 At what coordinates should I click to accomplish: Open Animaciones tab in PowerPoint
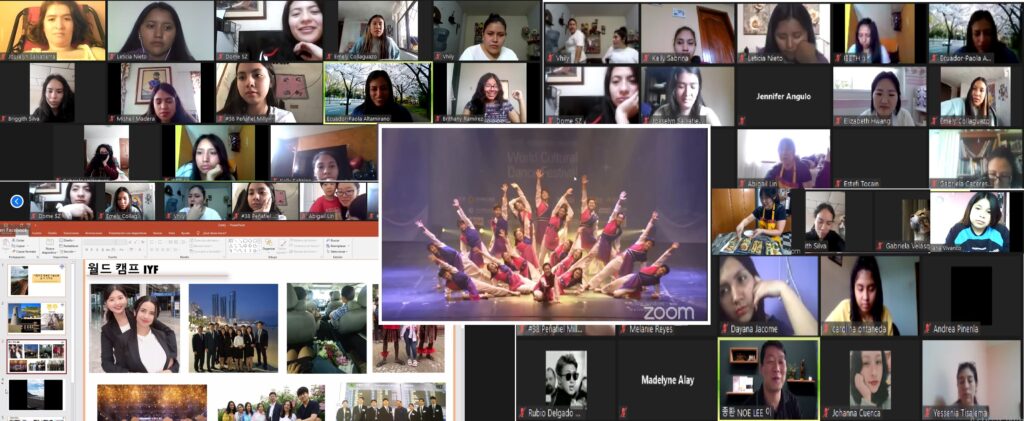click(x=93, y=233)
